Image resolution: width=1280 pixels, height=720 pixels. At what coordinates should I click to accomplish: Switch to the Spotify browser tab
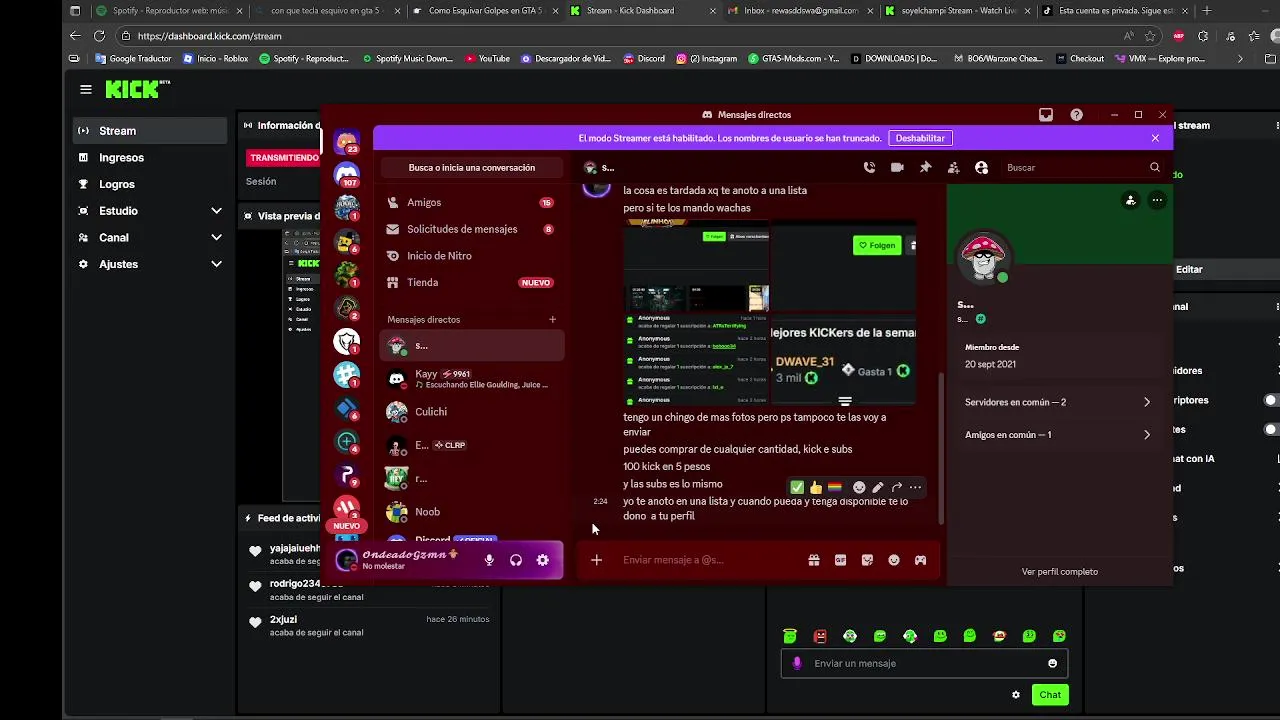[x=163, y=10]
